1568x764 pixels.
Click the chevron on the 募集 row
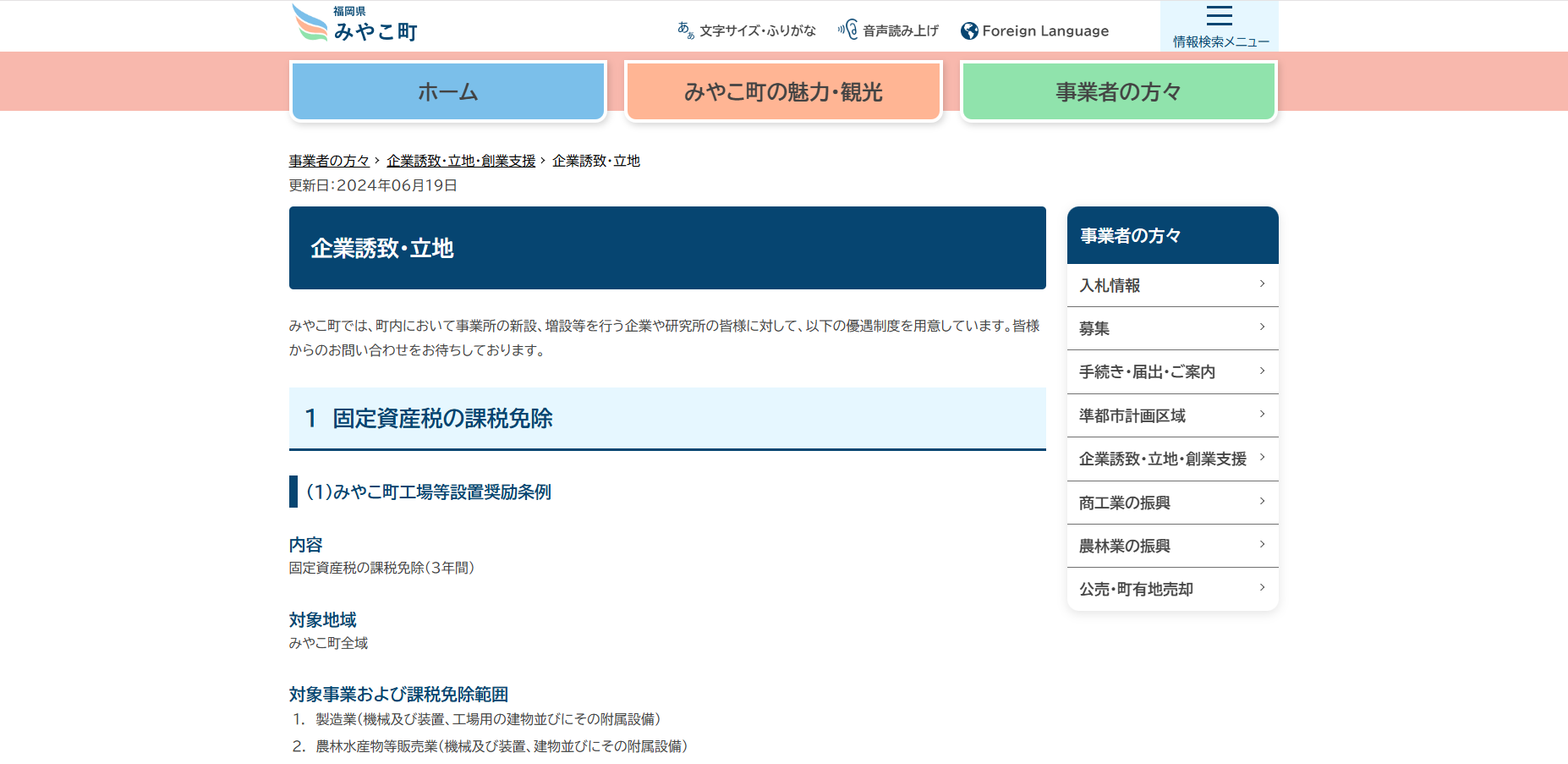click(1262, 327)
